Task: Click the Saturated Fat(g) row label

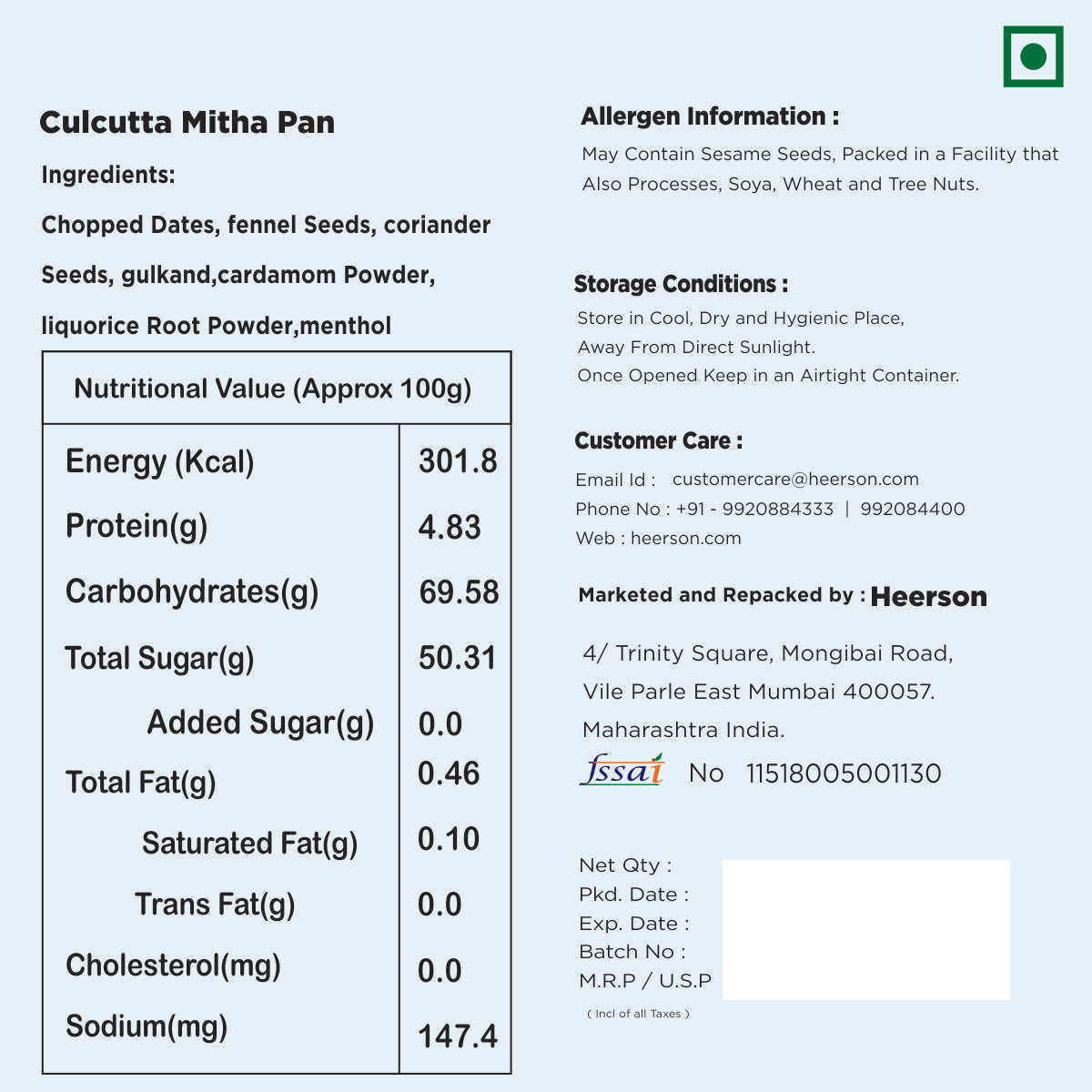Action: coord(249,844)
